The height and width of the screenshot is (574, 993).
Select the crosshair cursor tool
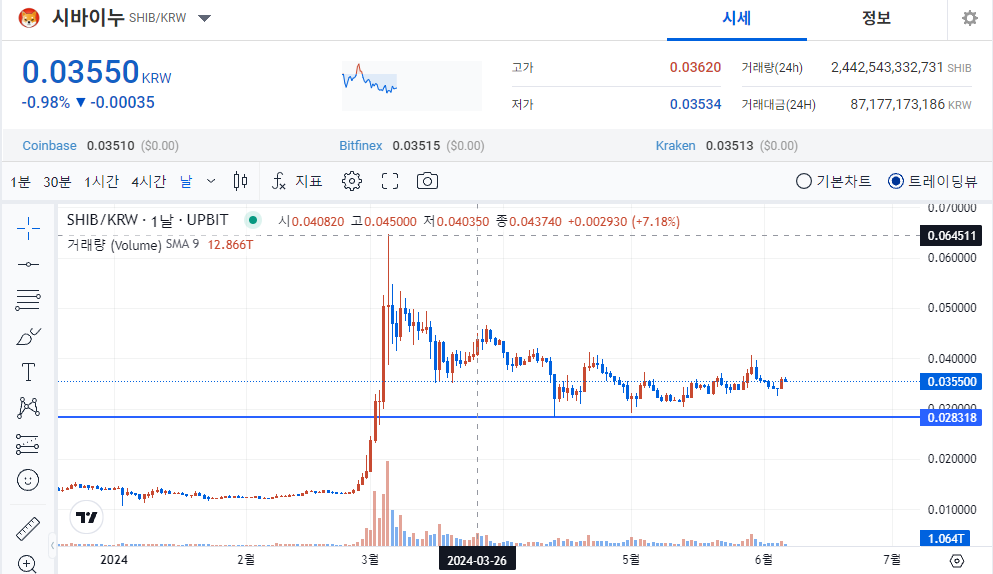[x=28, y=229]
